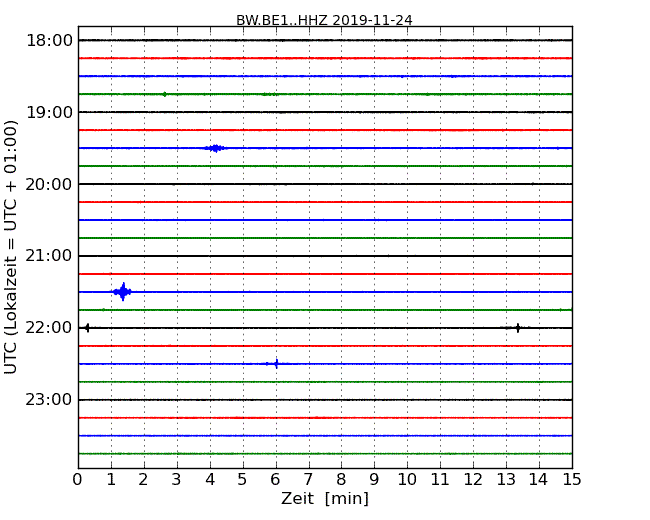Screen dimensions: 650x520
Task: Click the blue seismic event near minute 4
Action: click(215, 148)
